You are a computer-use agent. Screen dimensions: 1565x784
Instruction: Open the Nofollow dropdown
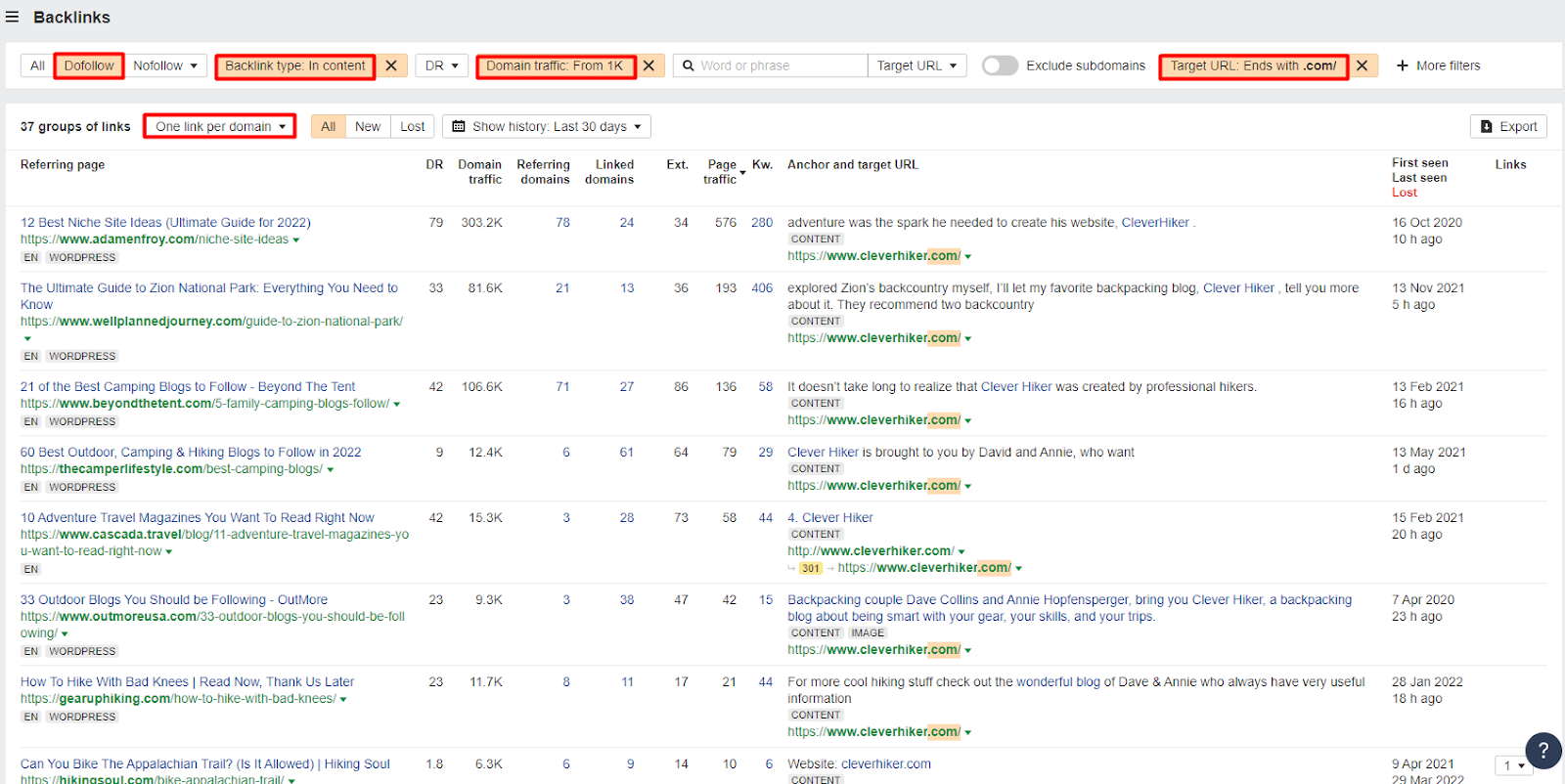pyautogui.click(x=165, y=65)
